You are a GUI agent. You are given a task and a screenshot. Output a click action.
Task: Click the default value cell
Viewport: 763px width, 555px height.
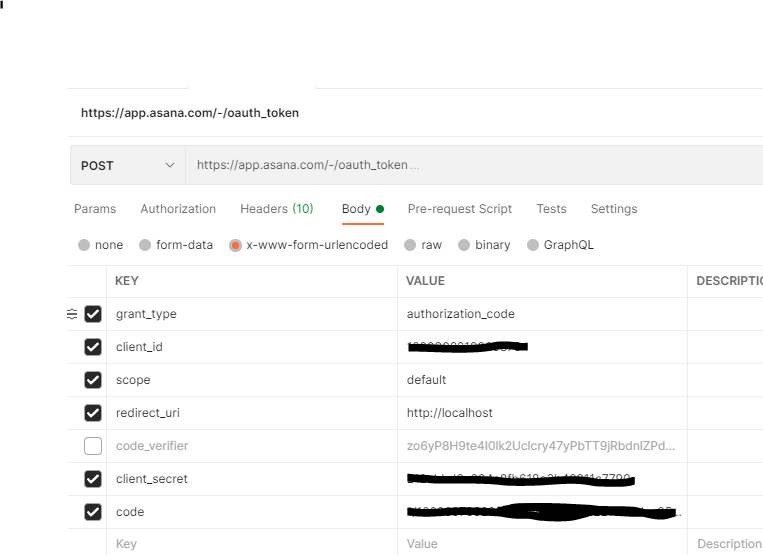pyautogui.click(x=543, y=380)
